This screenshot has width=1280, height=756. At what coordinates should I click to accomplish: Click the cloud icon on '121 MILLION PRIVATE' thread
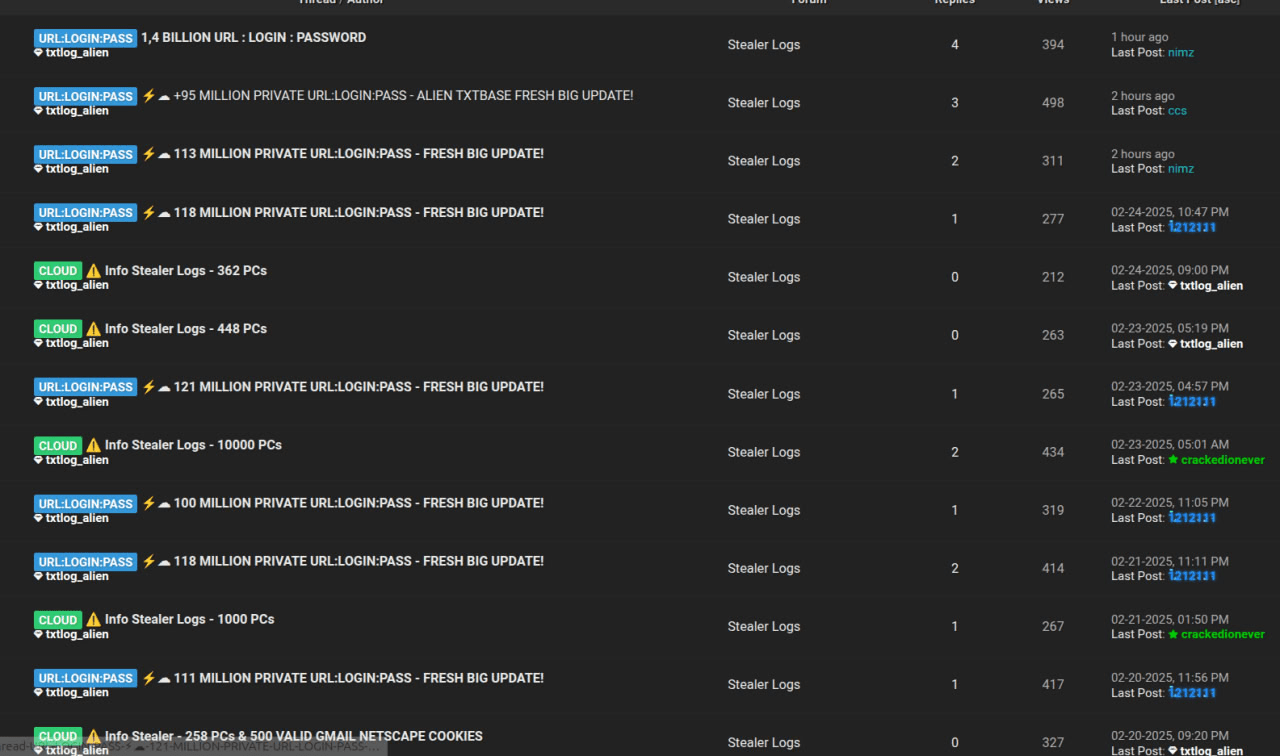click(x=163, y=387)
